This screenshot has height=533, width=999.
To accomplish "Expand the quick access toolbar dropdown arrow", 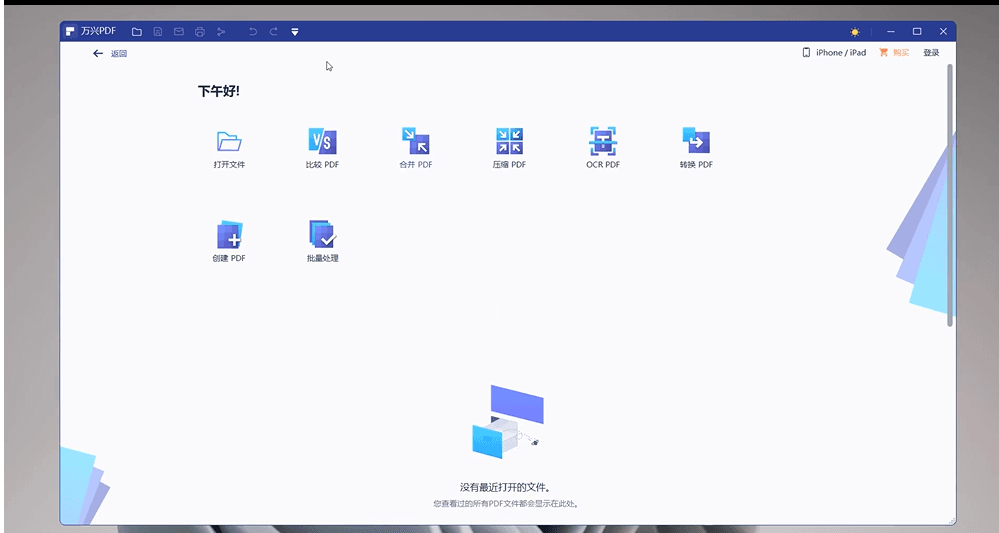I will tap(295, 32).
